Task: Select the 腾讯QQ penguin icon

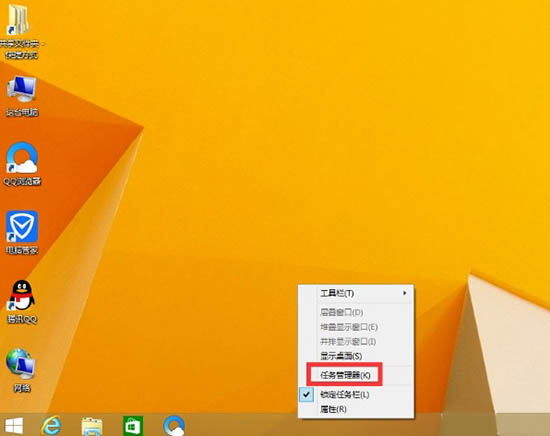Action: [22, 295]
